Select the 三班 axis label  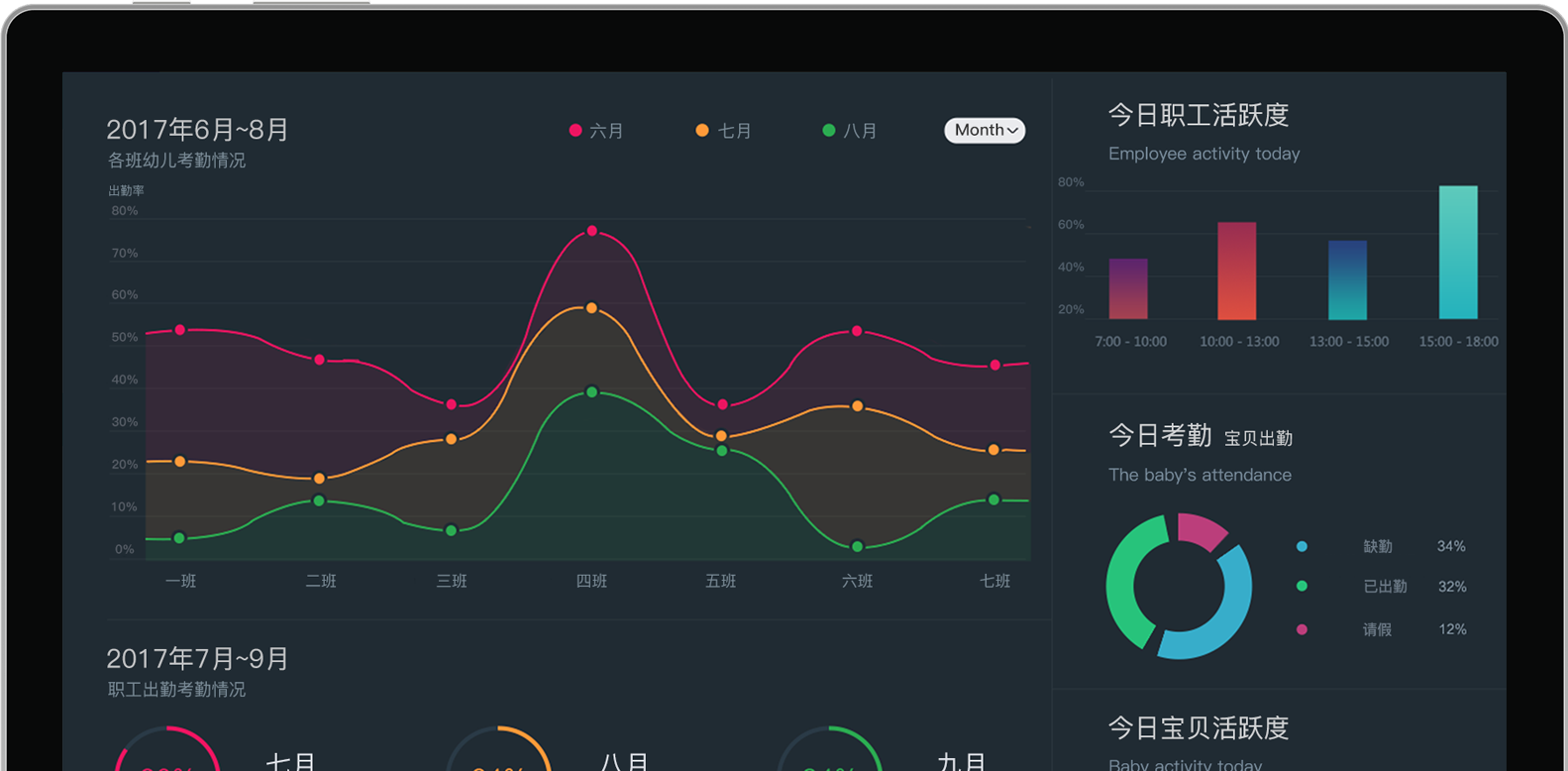pyautogui.click(x=452, y=581)
